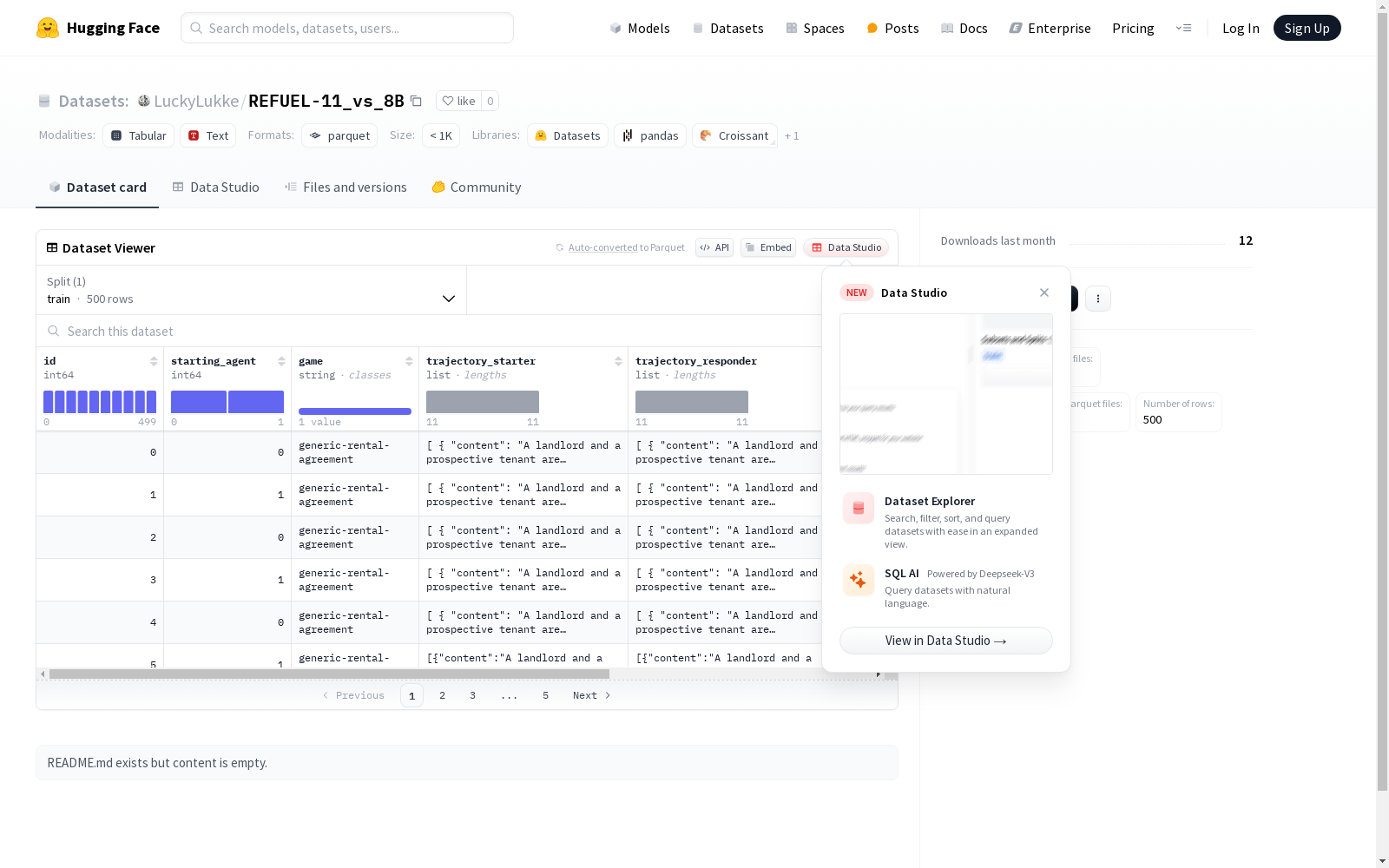Screen dimensions: 1389x868
Task: Sort the game column
Action: pyautogui.click(x=409, y=361)
